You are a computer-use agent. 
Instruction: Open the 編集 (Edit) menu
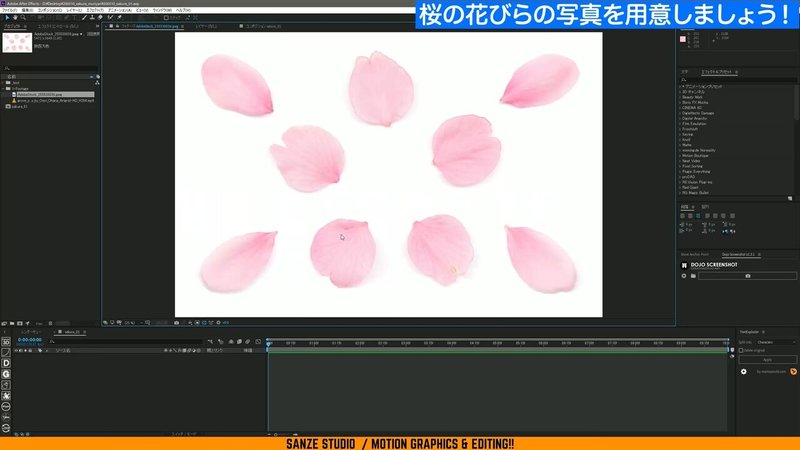pyautogui.click(x=27, y=10)
